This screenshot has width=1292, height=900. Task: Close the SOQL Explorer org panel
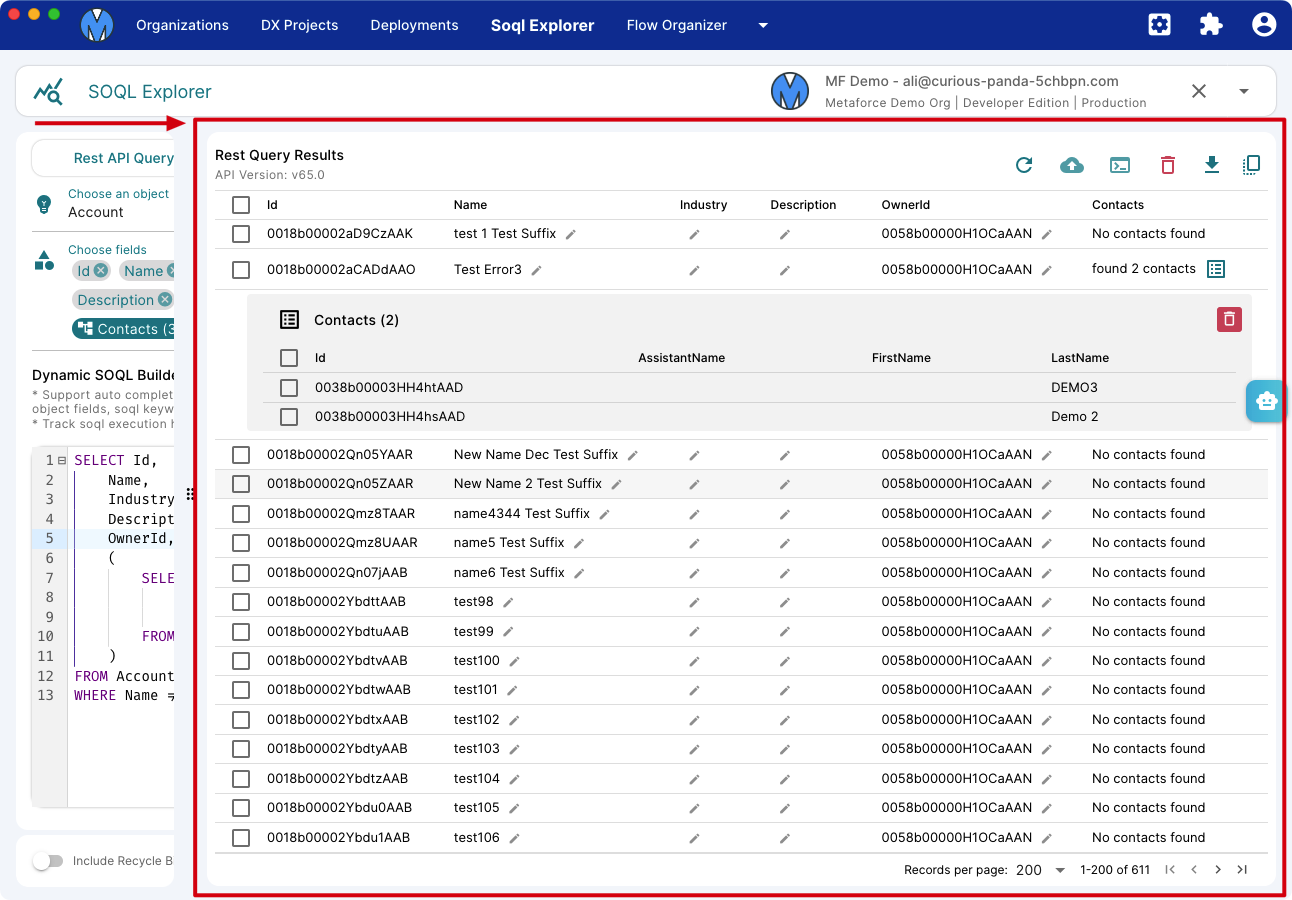pyautogui.click(x=1199, y=91)
